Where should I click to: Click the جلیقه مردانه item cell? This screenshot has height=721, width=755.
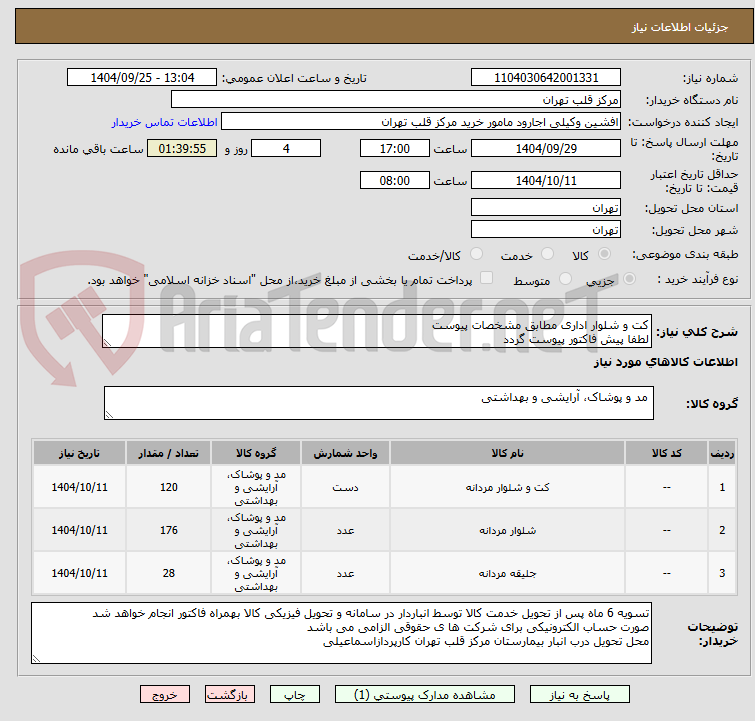pyautogui.click(x=508, y=573)
